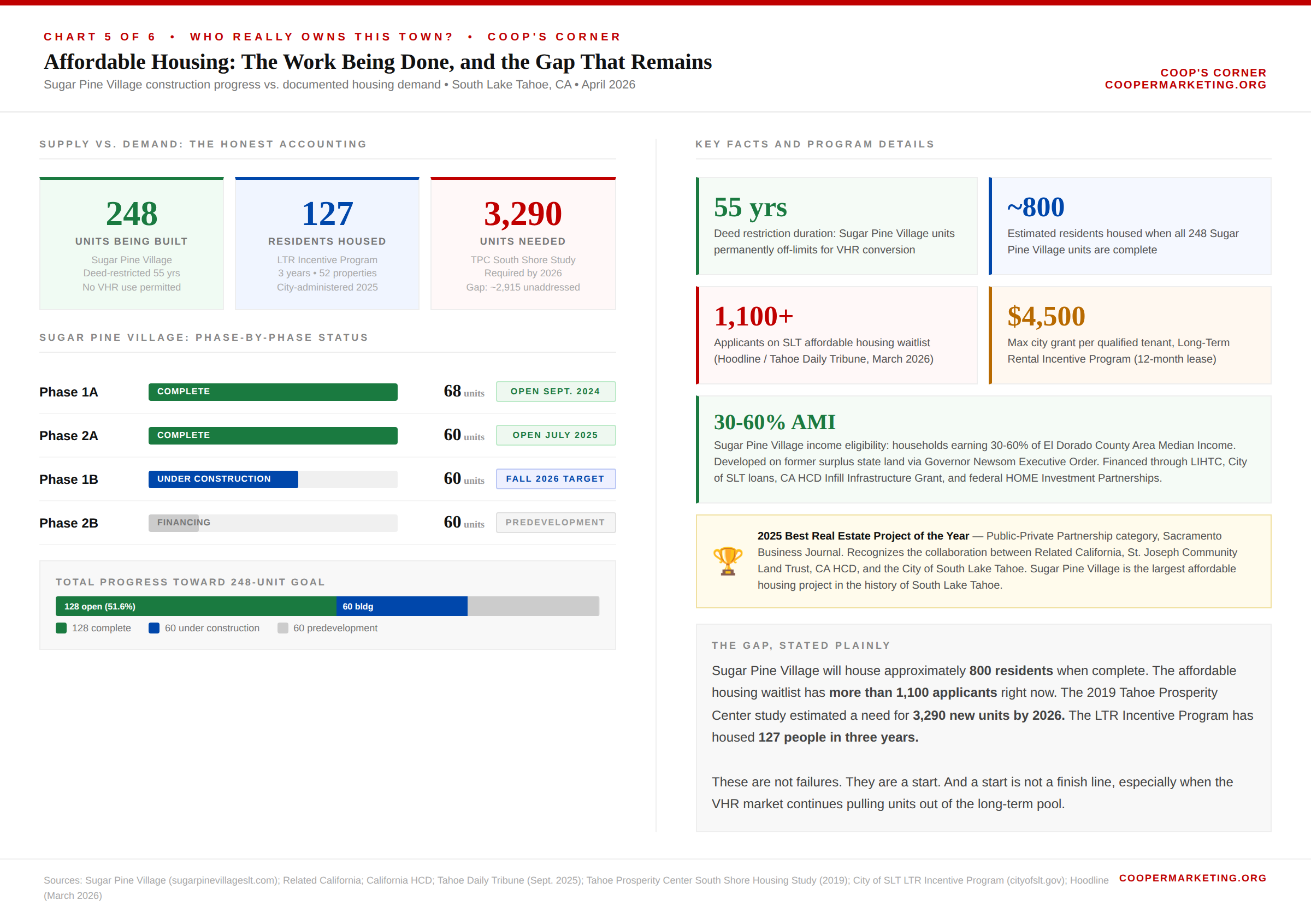Click the 'OPEN JULY 2025' status badge

click(555, 435)
